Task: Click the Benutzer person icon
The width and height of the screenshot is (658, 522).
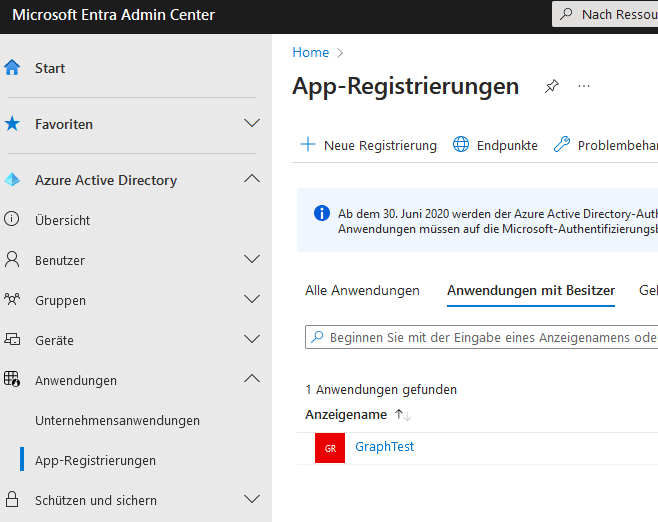Action: pyautogui.click(x=12, y=260)
